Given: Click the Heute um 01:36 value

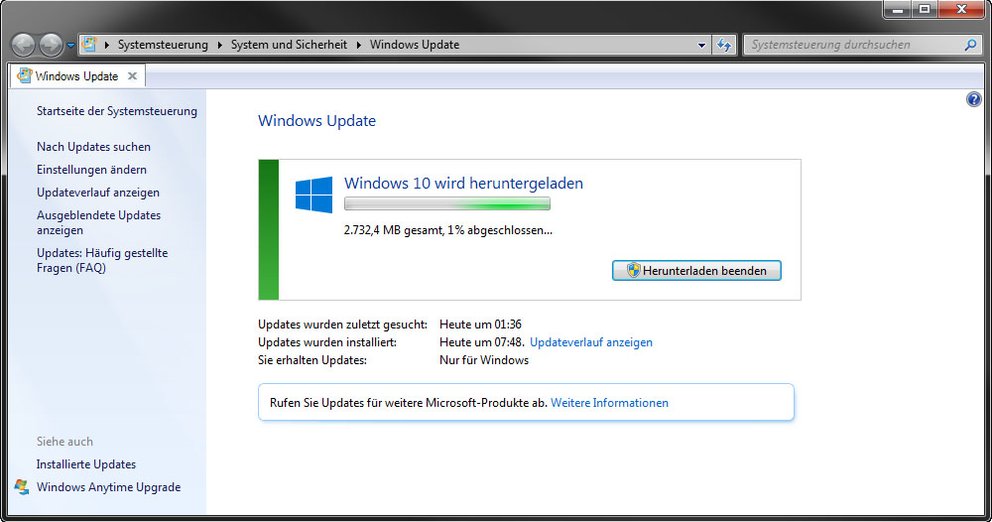Looking at the screenshot, I should point(480,325).
